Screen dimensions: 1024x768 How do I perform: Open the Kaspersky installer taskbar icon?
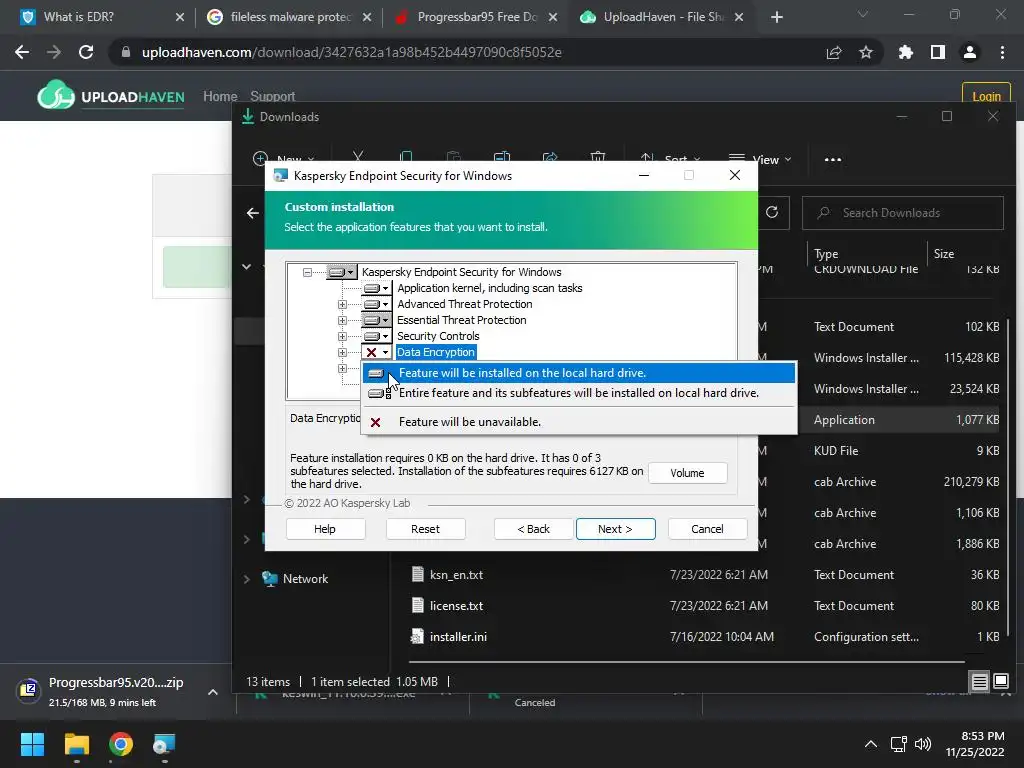164,744
